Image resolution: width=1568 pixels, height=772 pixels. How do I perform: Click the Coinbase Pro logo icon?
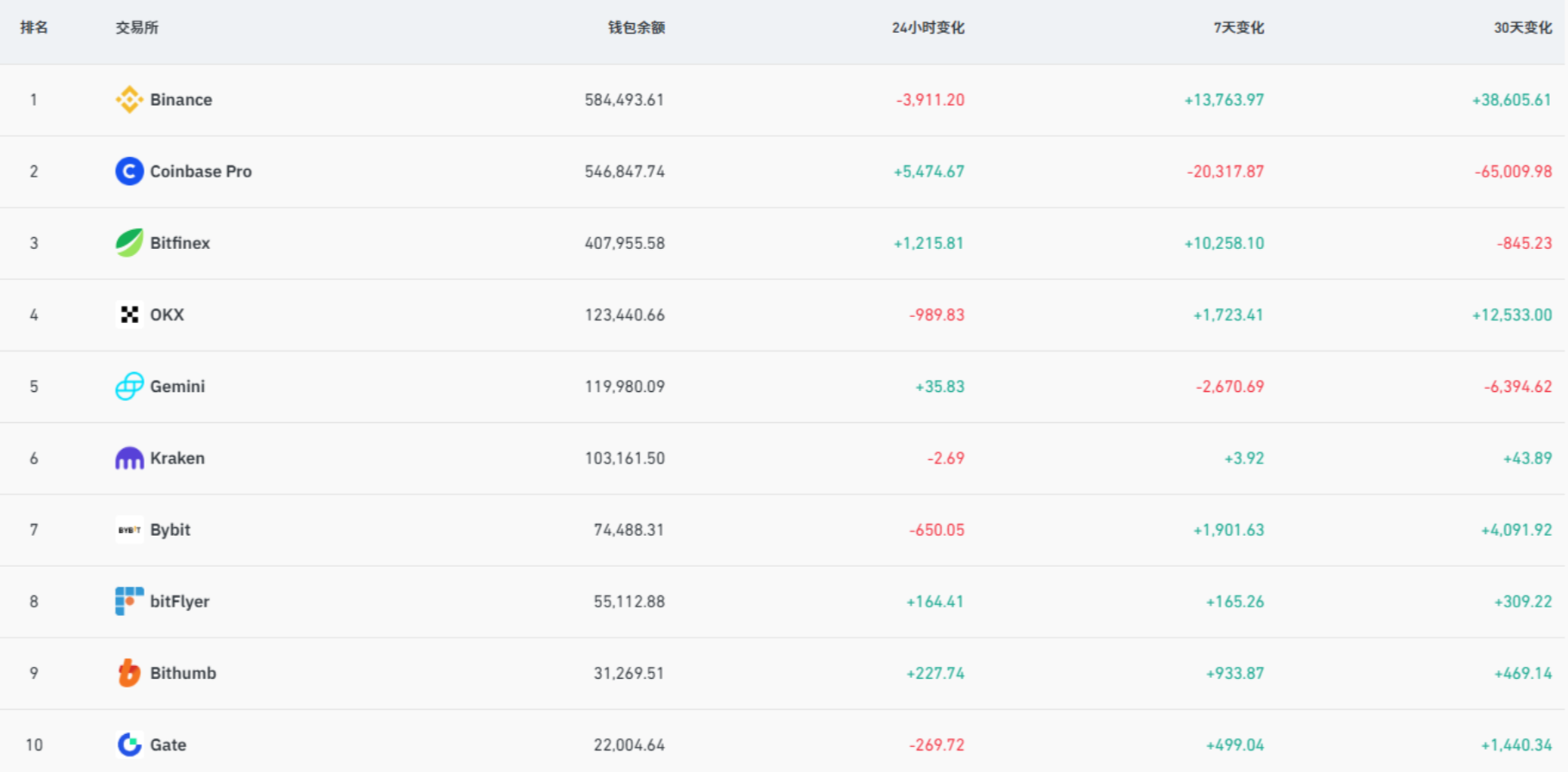click(129, 171)
